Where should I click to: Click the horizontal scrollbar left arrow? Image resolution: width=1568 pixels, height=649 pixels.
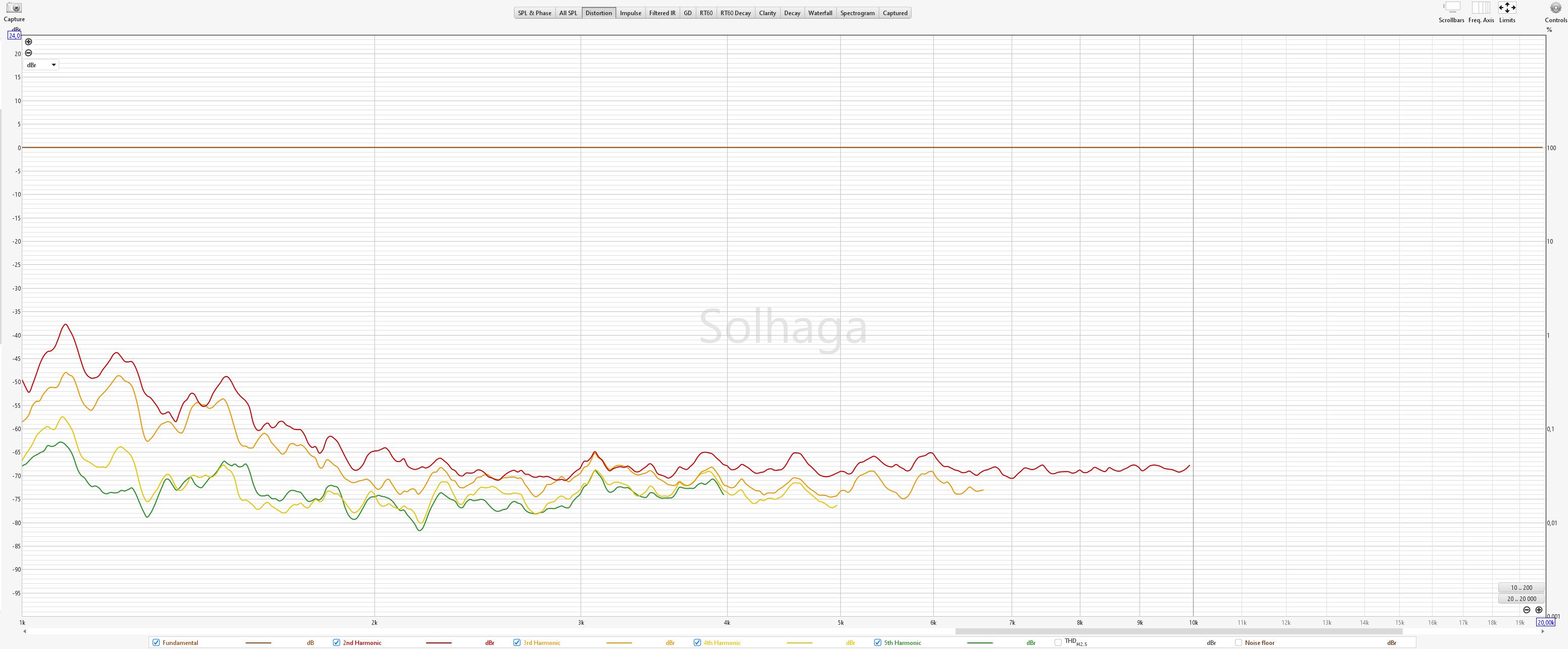coord(24,631)
